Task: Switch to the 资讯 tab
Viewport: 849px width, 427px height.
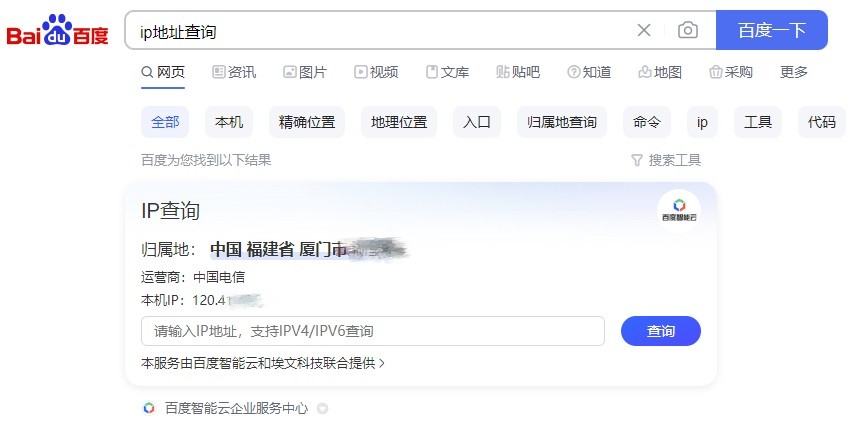Action: click(234, 72)
